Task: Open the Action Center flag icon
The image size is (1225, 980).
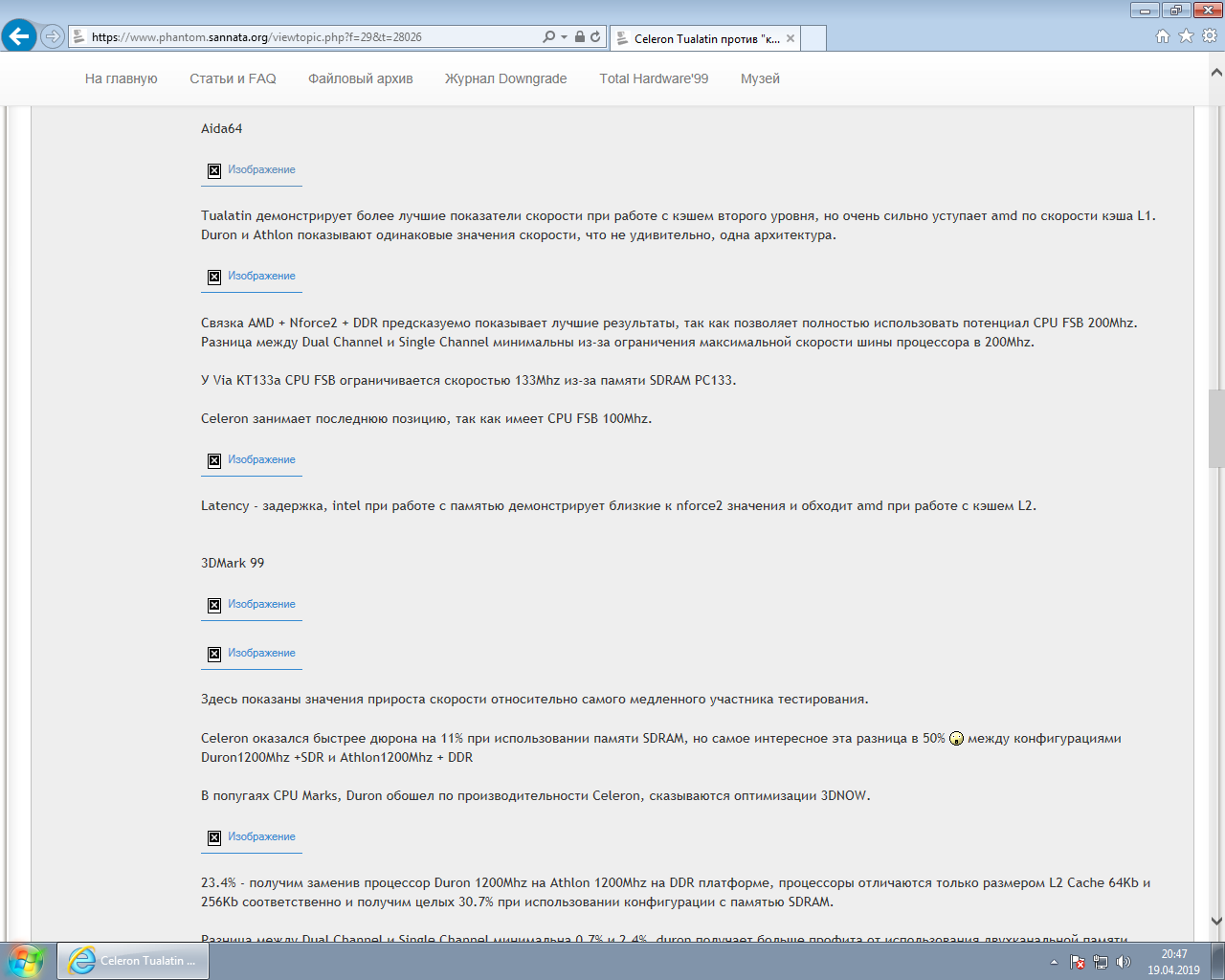Action: coord(1078,962)
